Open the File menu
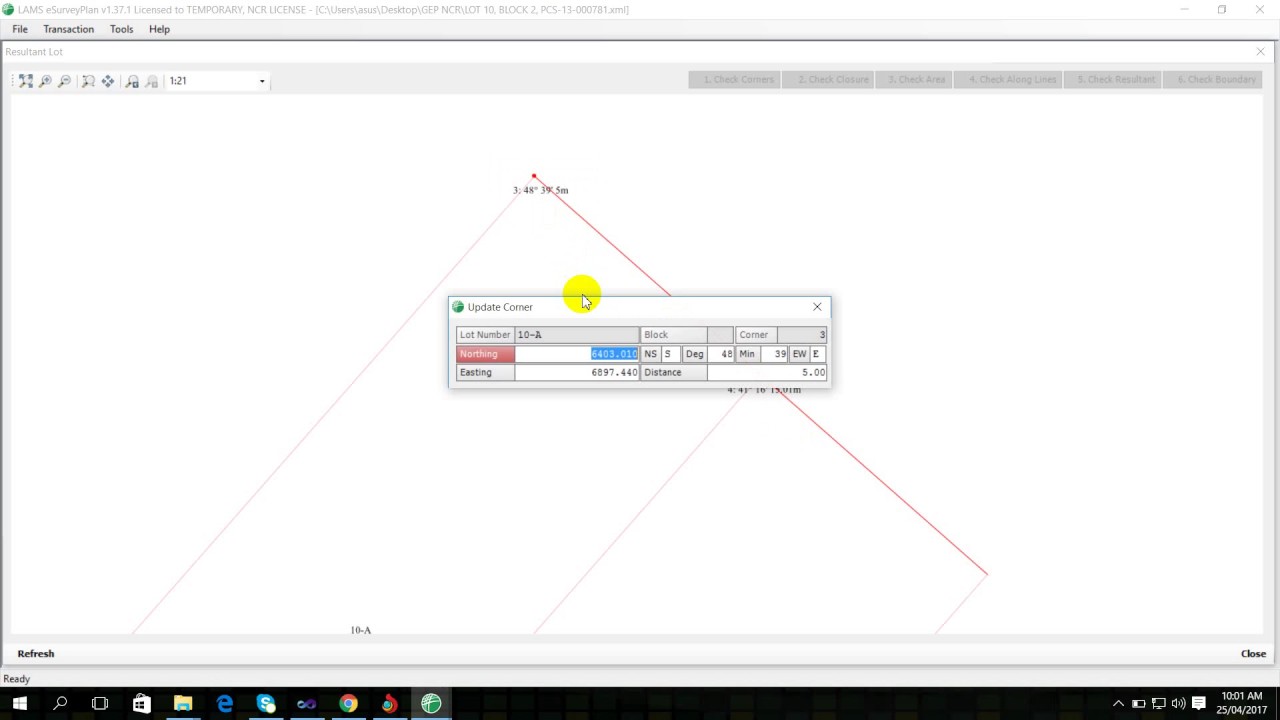This screenshot has height=720, width=1280. [x=20, y=29]
